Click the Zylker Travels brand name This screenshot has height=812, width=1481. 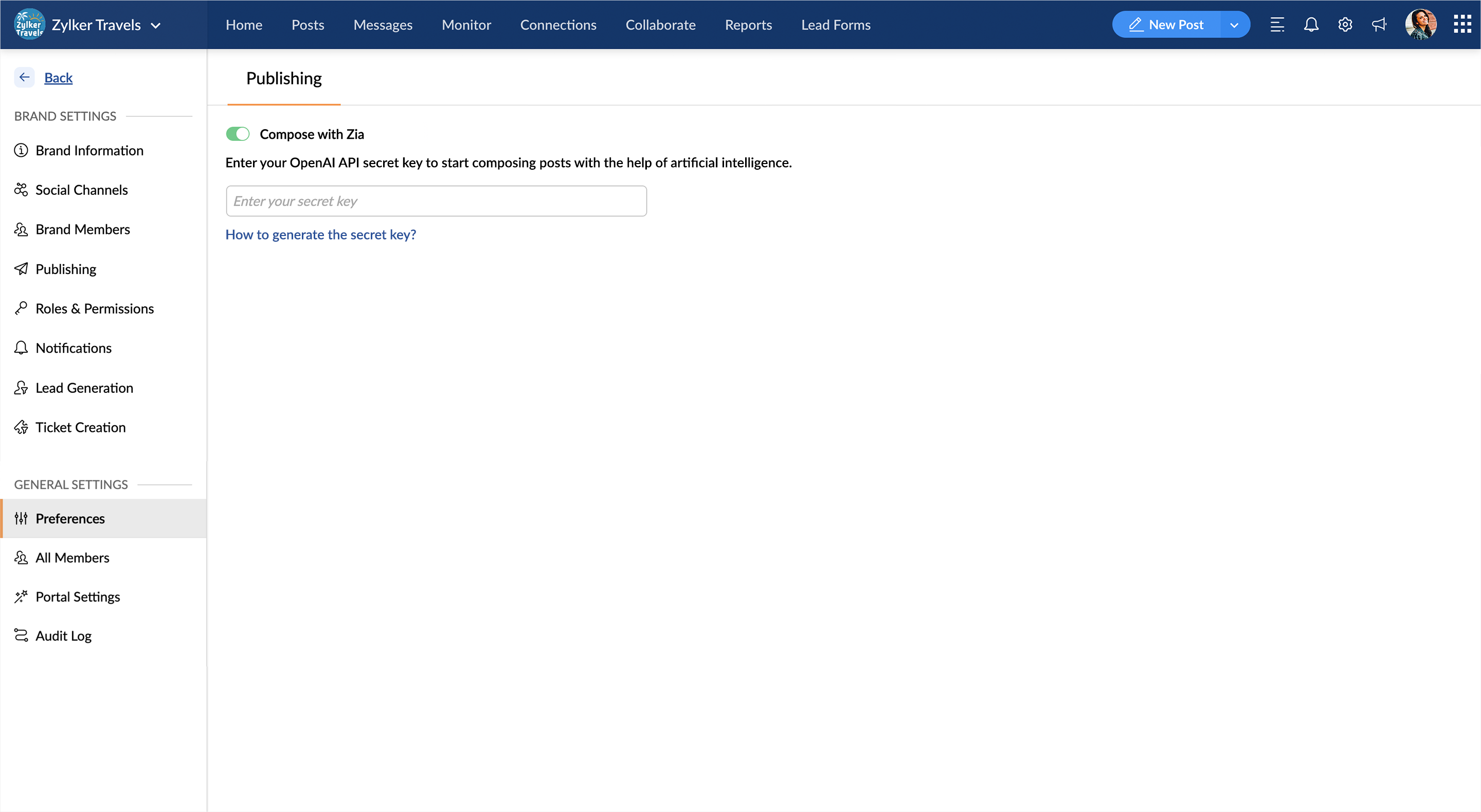[96, 25]
